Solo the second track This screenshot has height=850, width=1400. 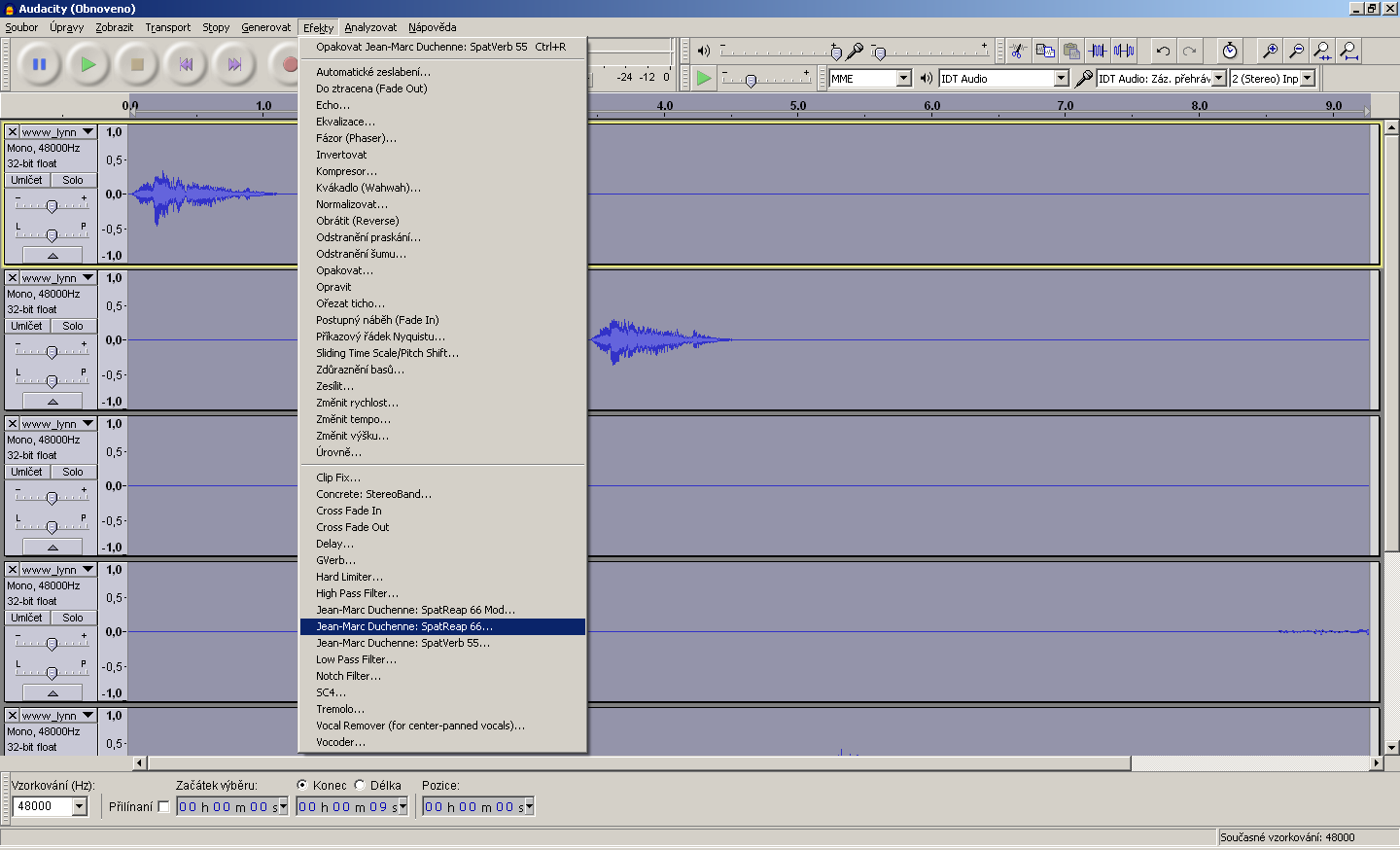(73, 326)
